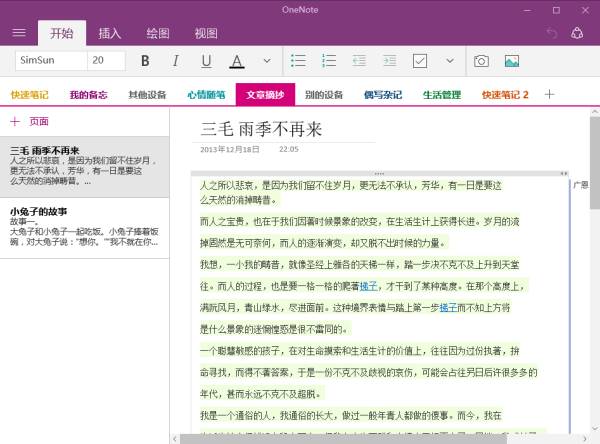The image size is (600, 444).
Task: Switch to the 插入 ribbon tab
Action: tap(109, 33)
